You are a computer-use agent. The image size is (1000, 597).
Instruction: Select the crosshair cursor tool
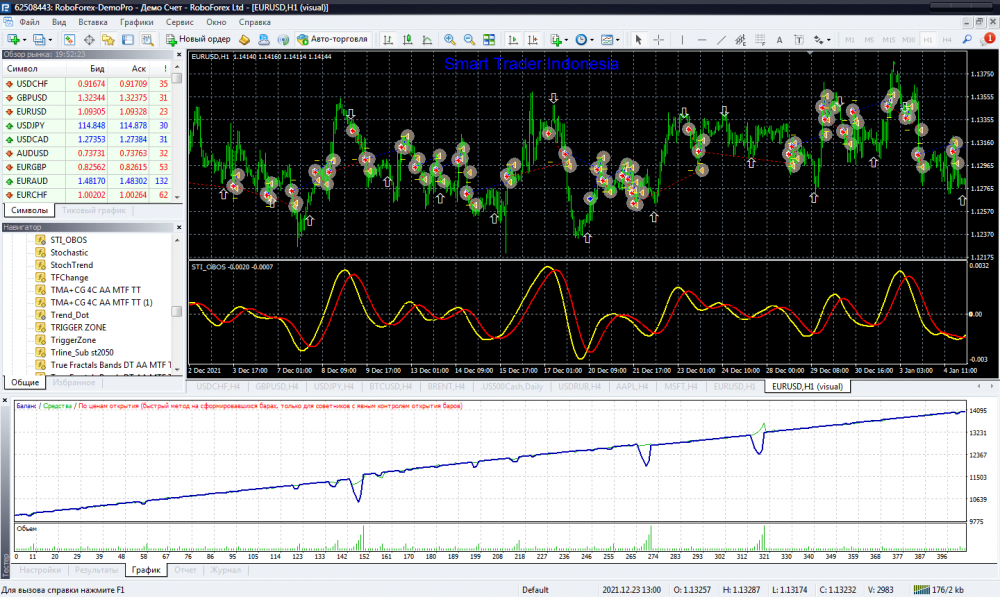[659, 40]
